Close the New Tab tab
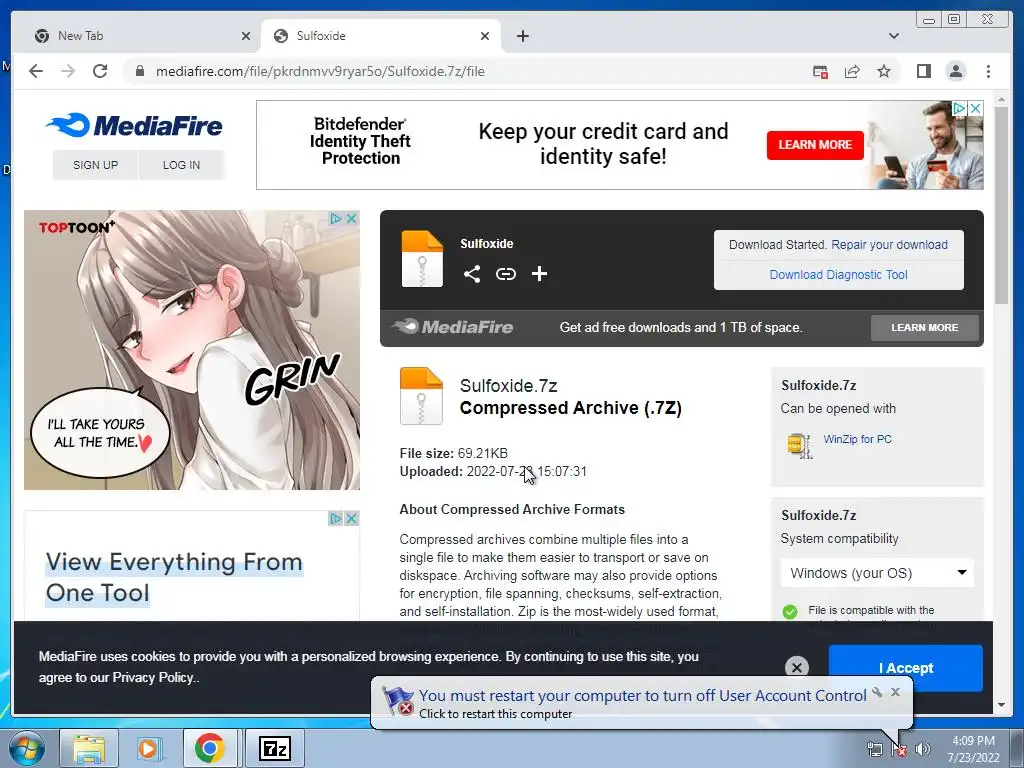Image resolution: width=1024 pixels, height=768 pixels. coord(246,36)
